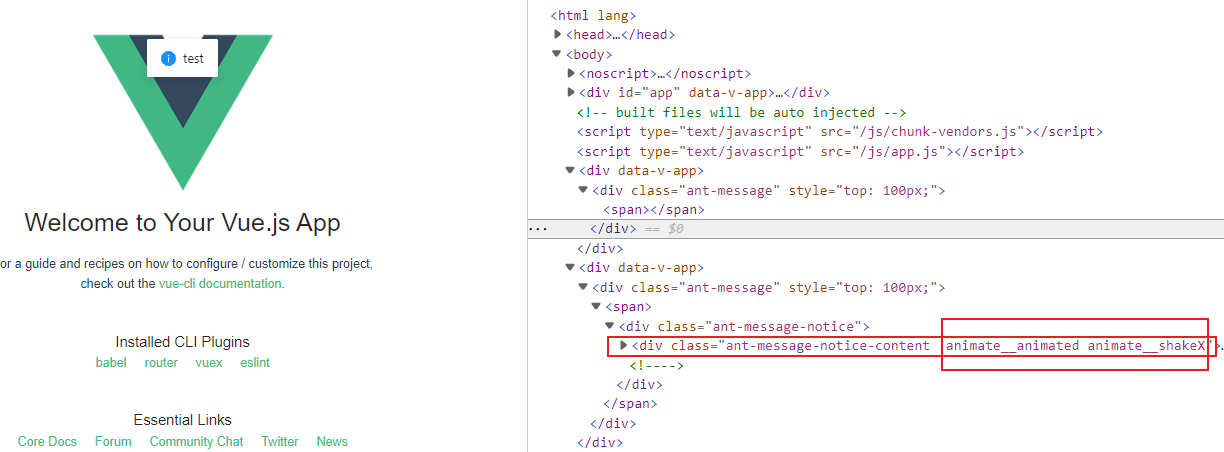
Task: Select the empty comment <!----> line
Action: [x=656, y=365]
